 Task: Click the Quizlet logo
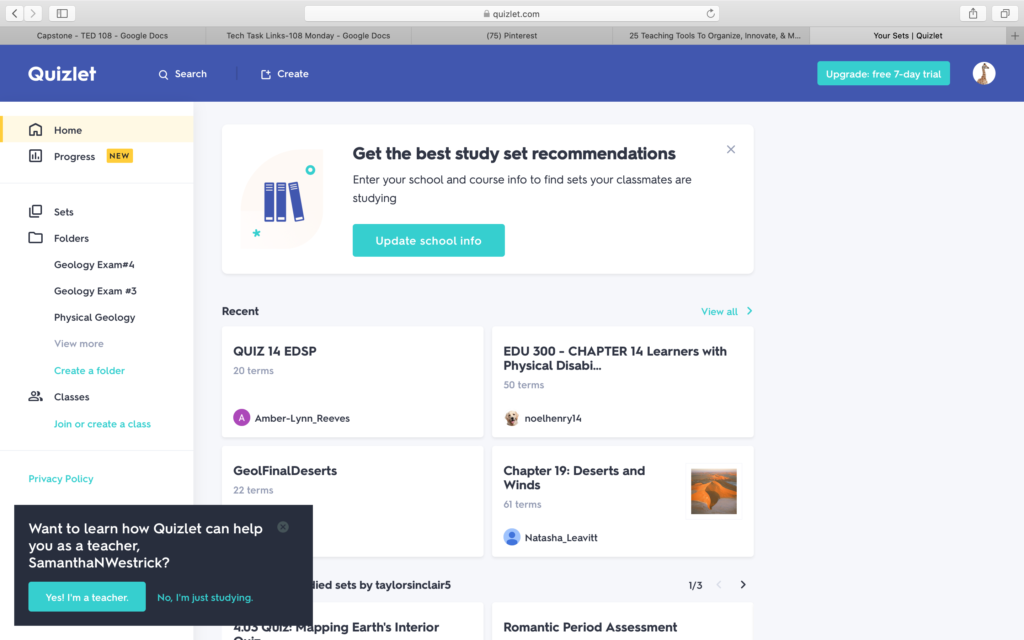61,72
